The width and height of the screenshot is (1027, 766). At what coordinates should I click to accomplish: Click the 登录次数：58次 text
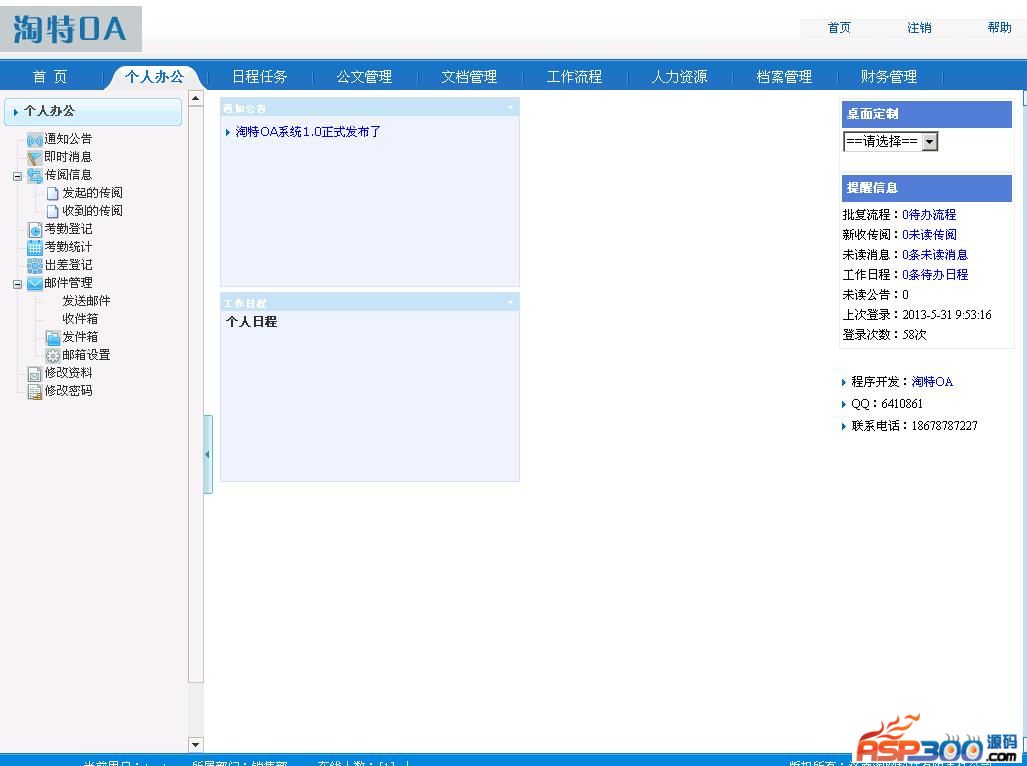884,335
